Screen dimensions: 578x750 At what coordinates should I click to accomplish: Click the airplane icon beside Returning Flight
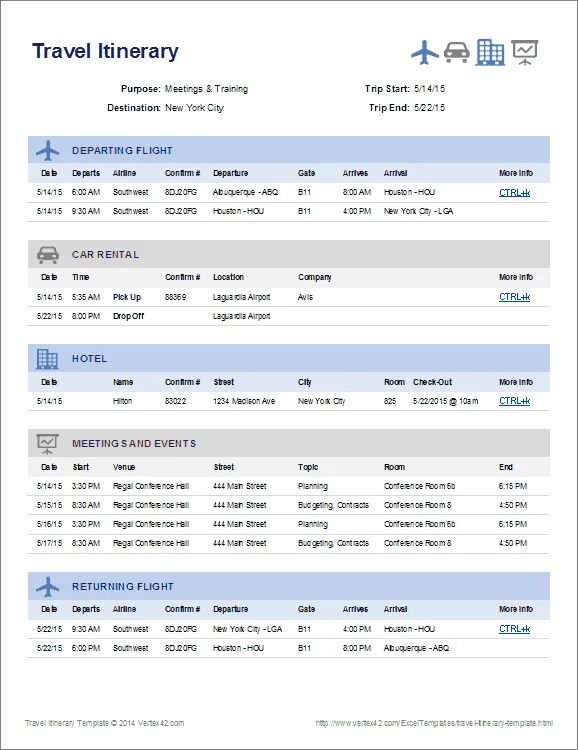pos(47,587)
